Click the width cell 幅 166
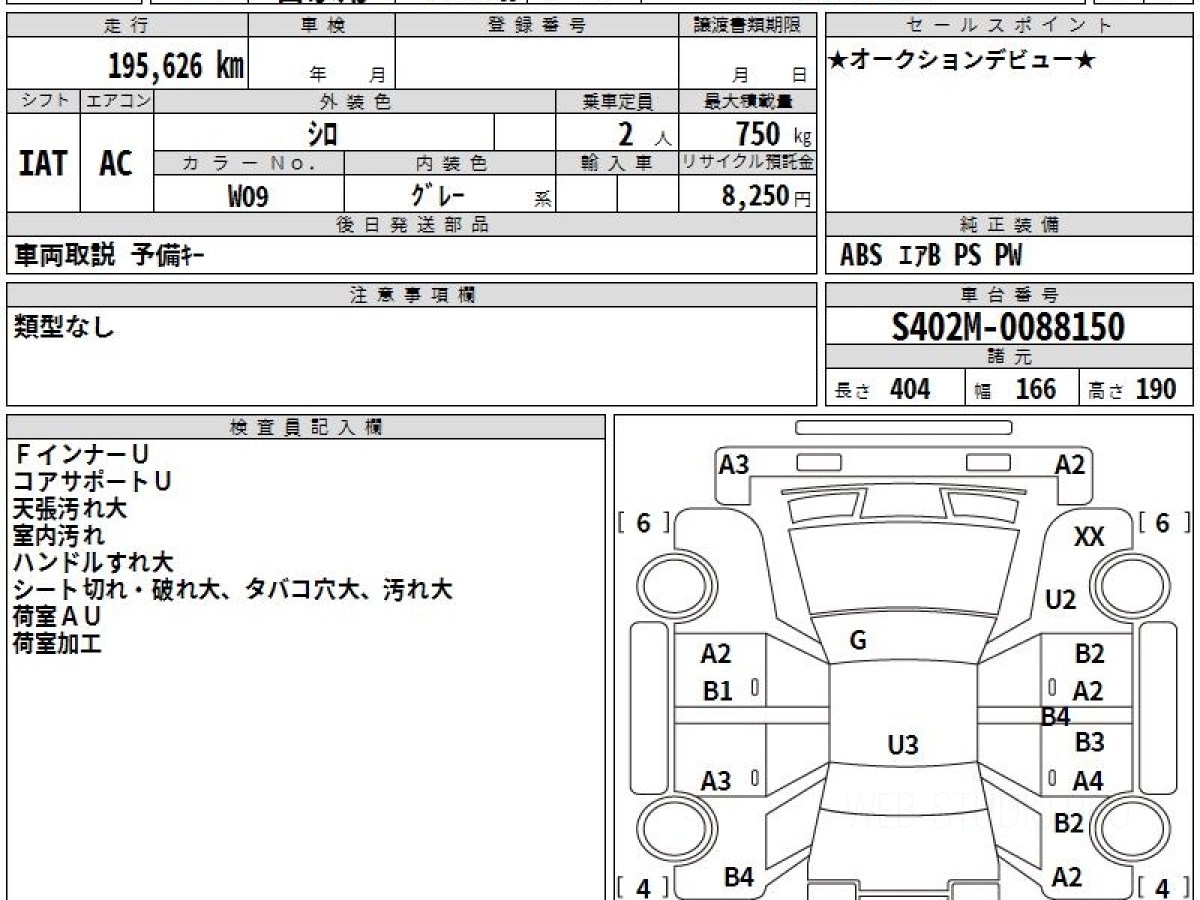 1022,389
